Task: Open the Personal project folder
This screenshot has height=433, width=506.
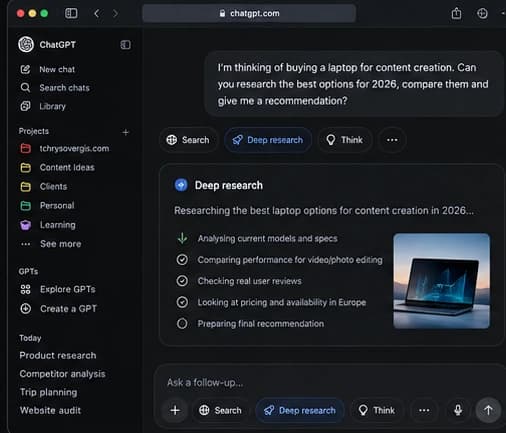Action: pos(47,205)
